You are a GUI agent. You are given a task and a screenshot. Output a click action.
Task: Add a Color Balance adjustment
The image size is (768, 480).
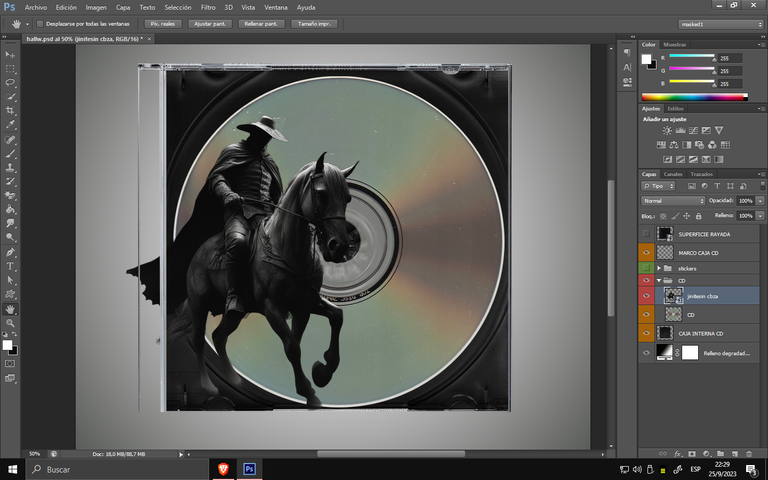pyautogui.click(x=674, y=145)
